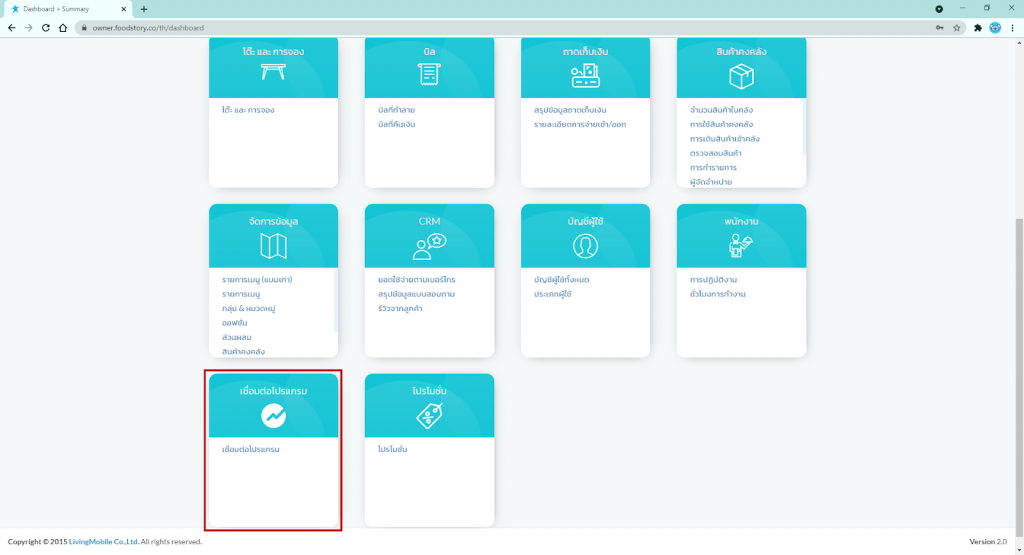The height and width of the screenshot is (555, 1024).
Task: Click the receipt icon in the บิล card
Action: (429, 72)
